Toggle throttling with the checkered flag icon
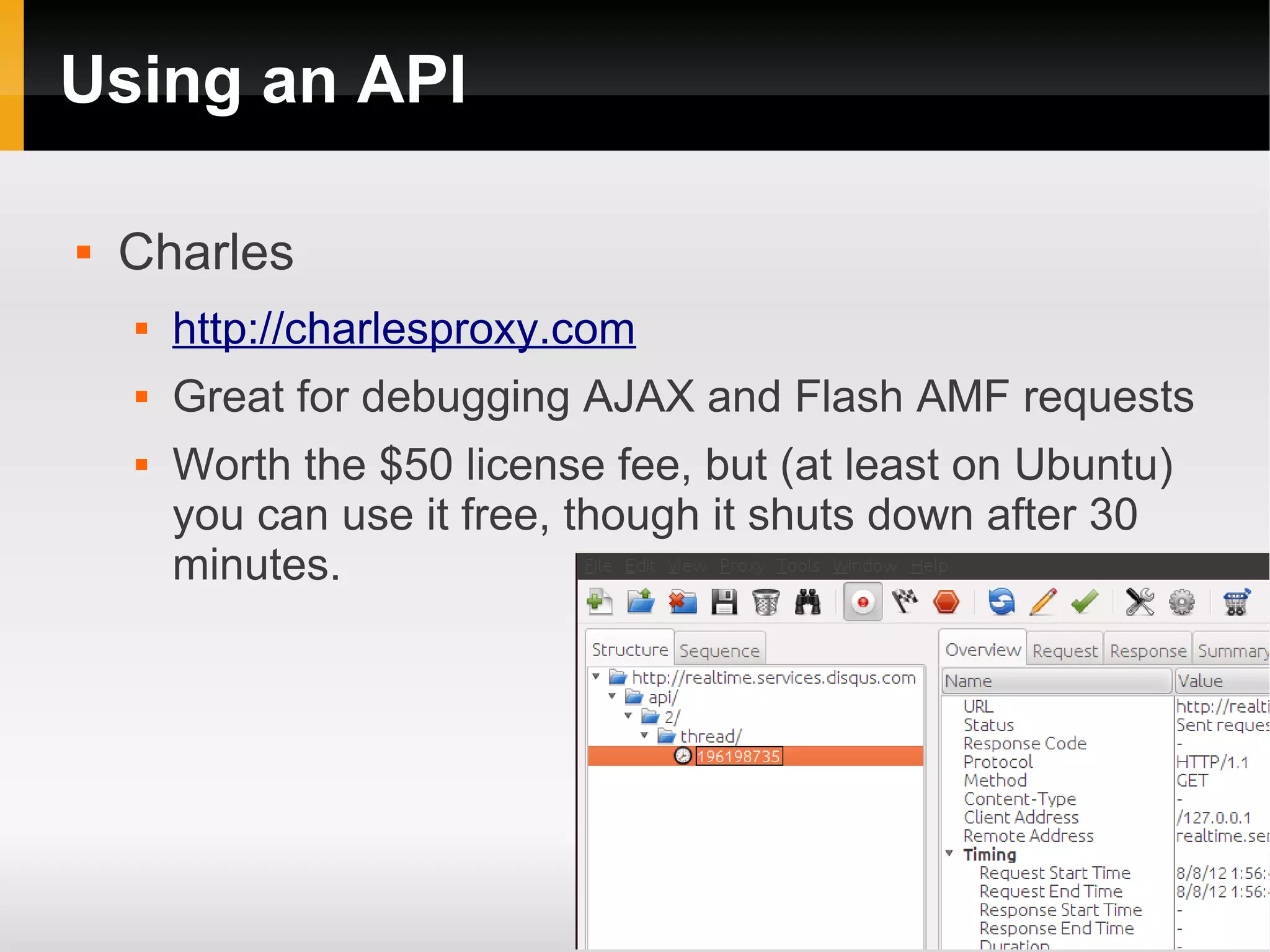This screenshot has height=952, width=1270. (905, 602)
